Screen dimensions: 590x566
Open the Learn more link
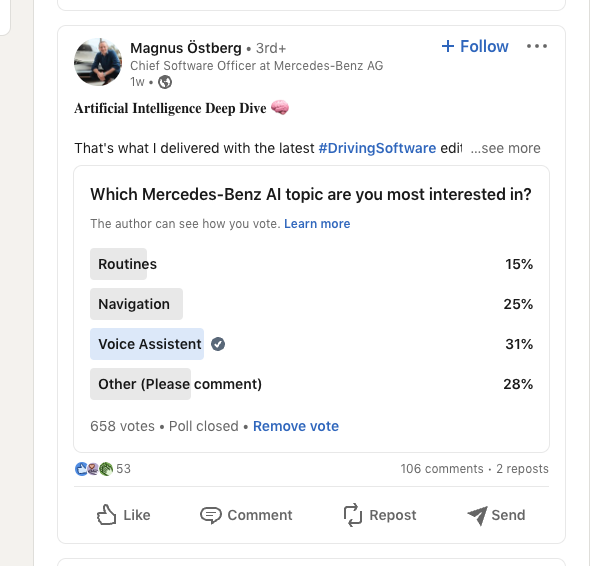[x=317, y=224]
